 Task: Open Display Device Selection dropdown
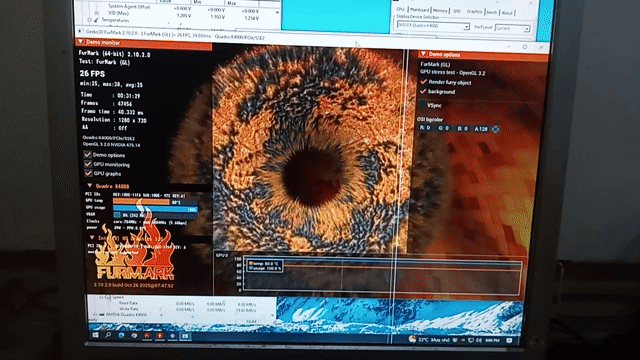point(433,26)
